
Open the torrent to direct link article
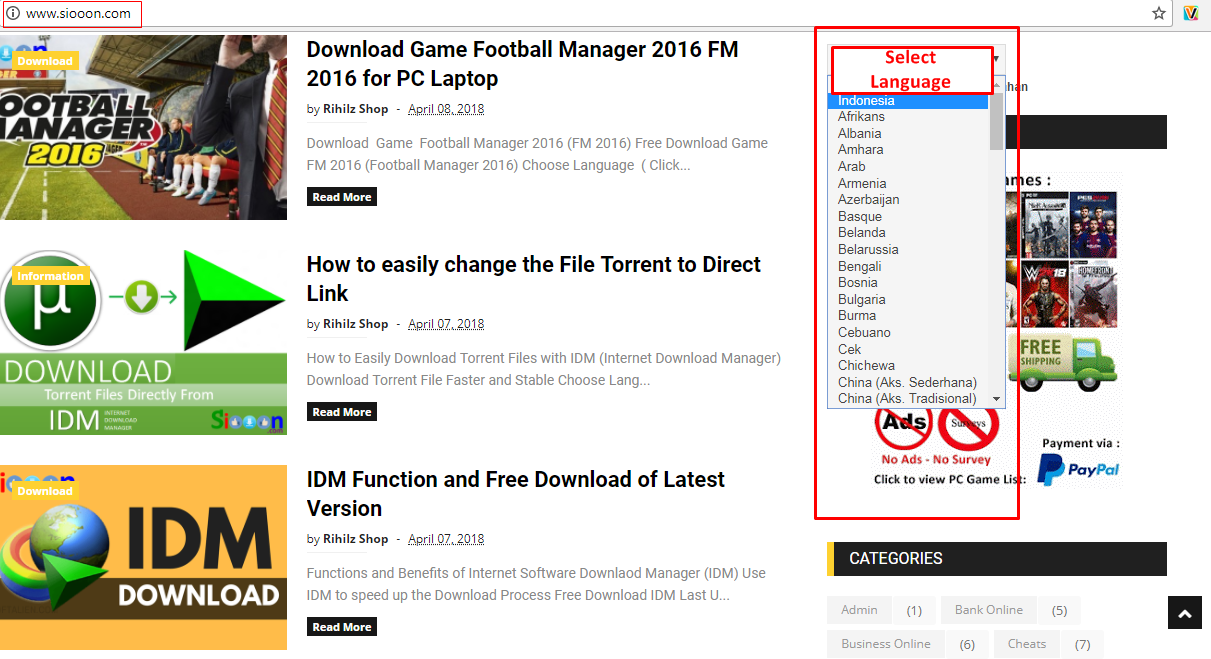533,279
